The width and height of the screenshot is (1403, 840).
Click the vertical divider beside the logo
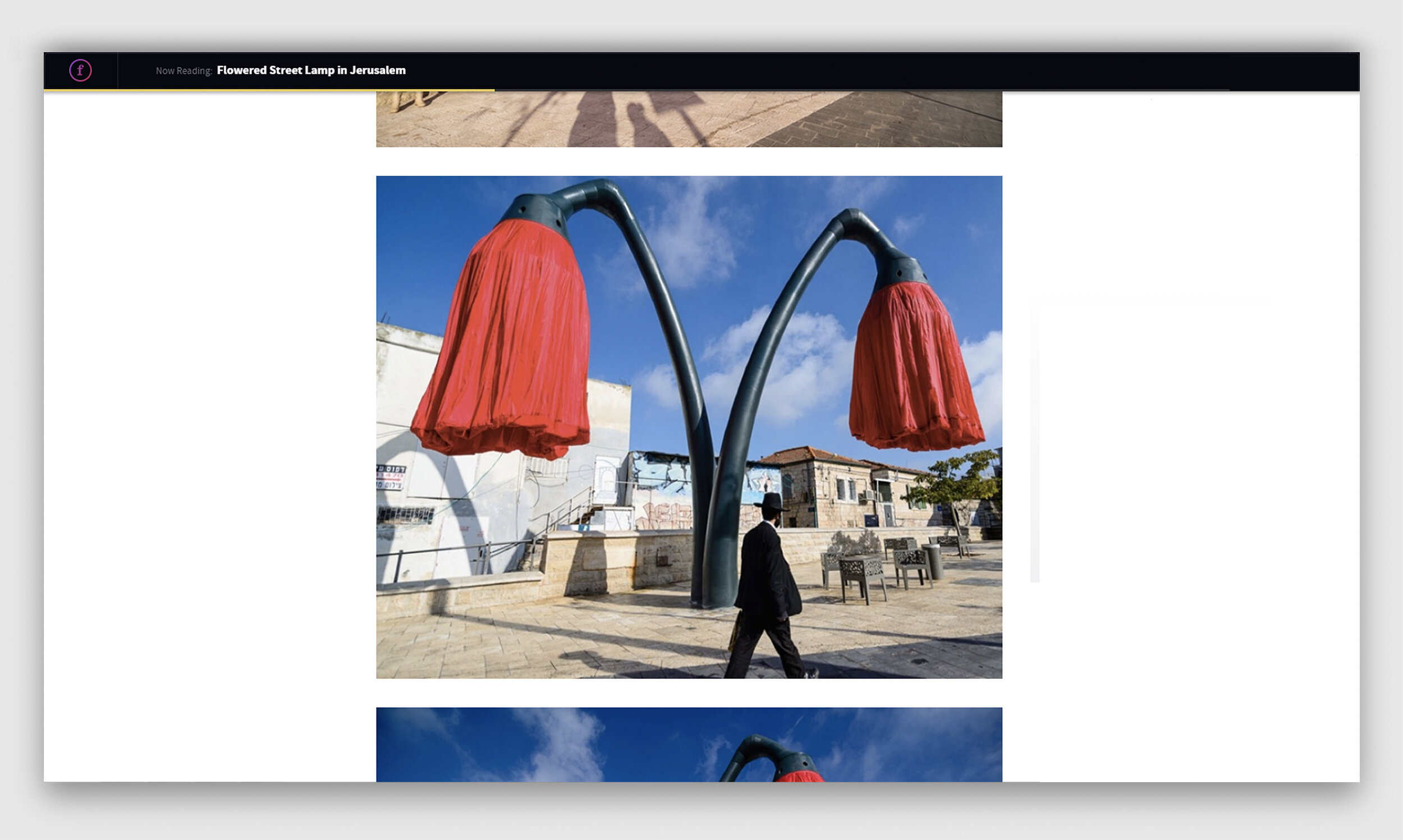(118, 70)
